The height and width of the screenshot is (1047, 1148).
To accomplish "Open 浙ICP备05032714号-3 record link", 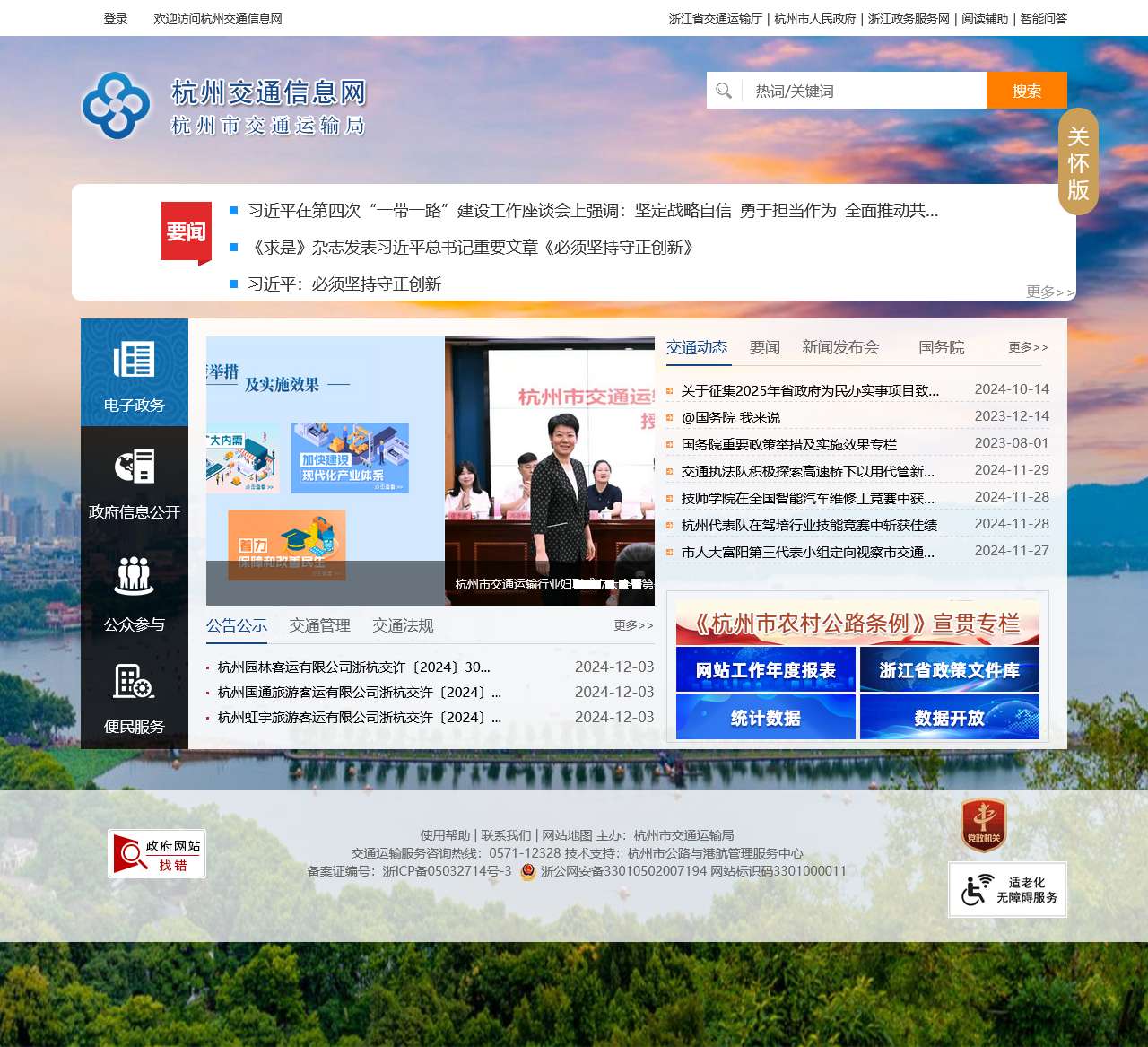I will (447, 871).
